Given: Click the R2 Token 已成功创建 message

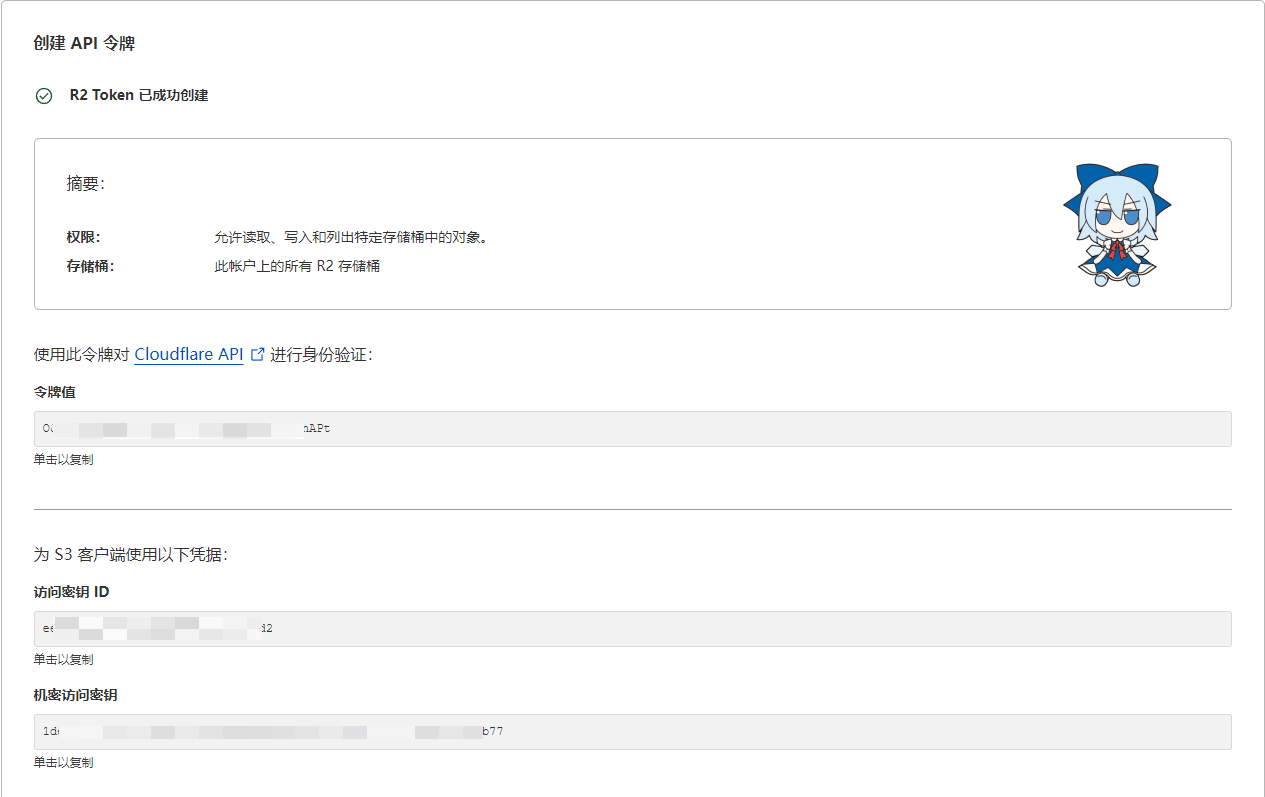Looking at the screenshot, I should click(x=139, y=96).
